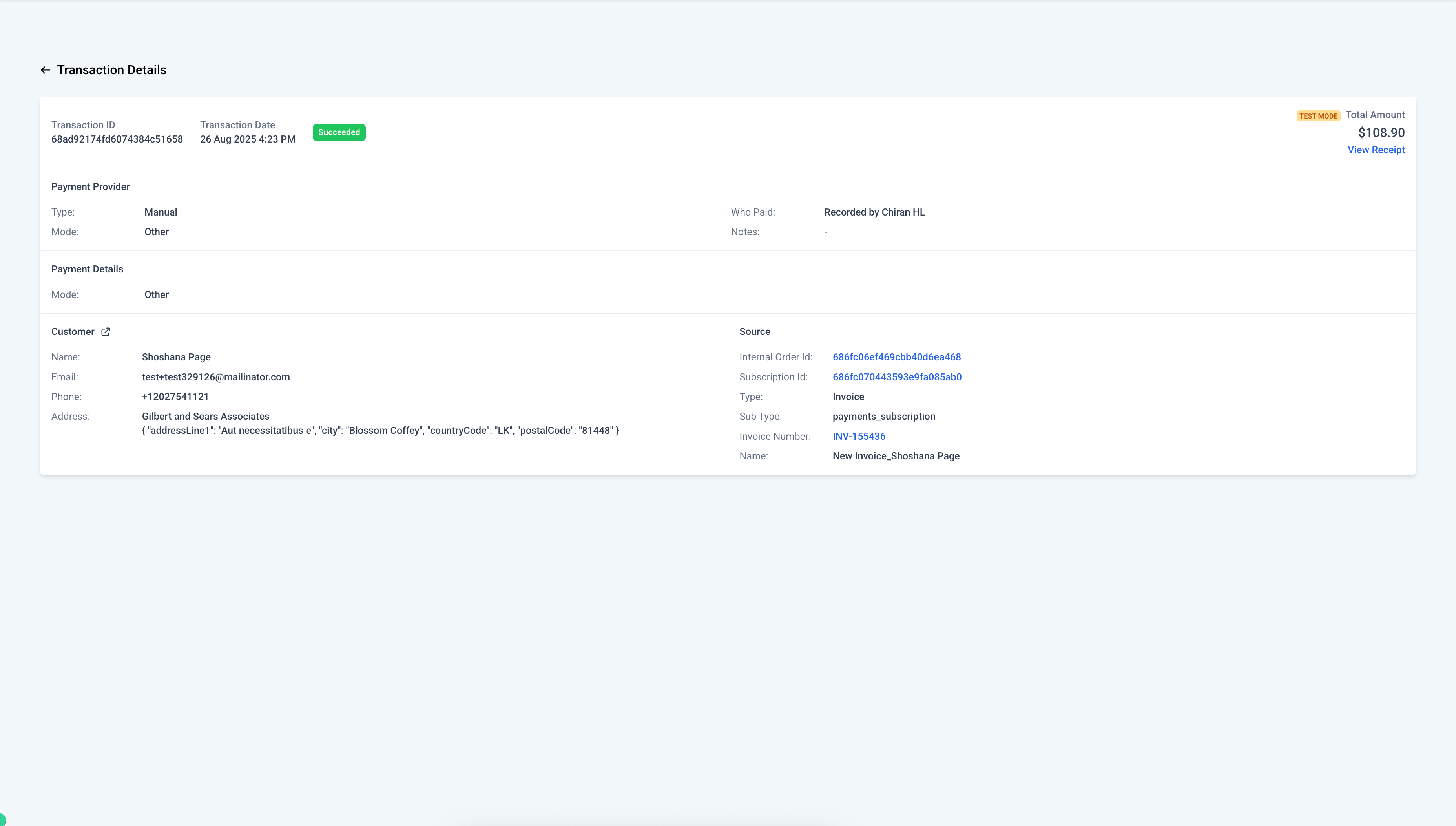Click the Succeeded status badge

click(338, 132)
